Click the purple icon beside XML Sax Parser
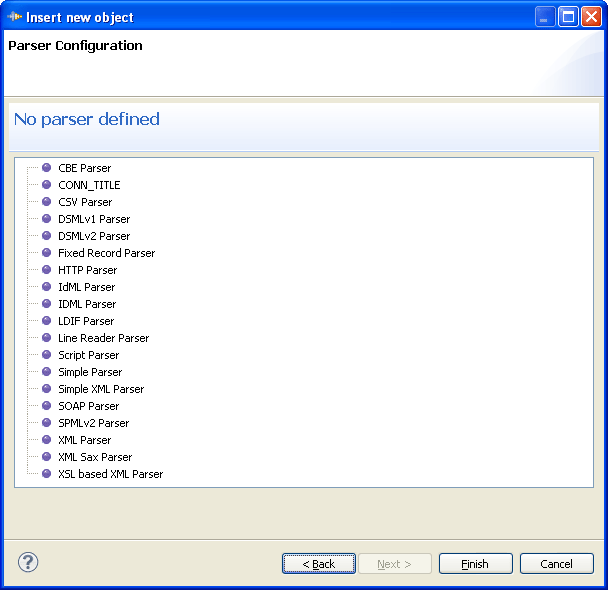This screenshot has height=590, width=608. (x=47, y=457)
